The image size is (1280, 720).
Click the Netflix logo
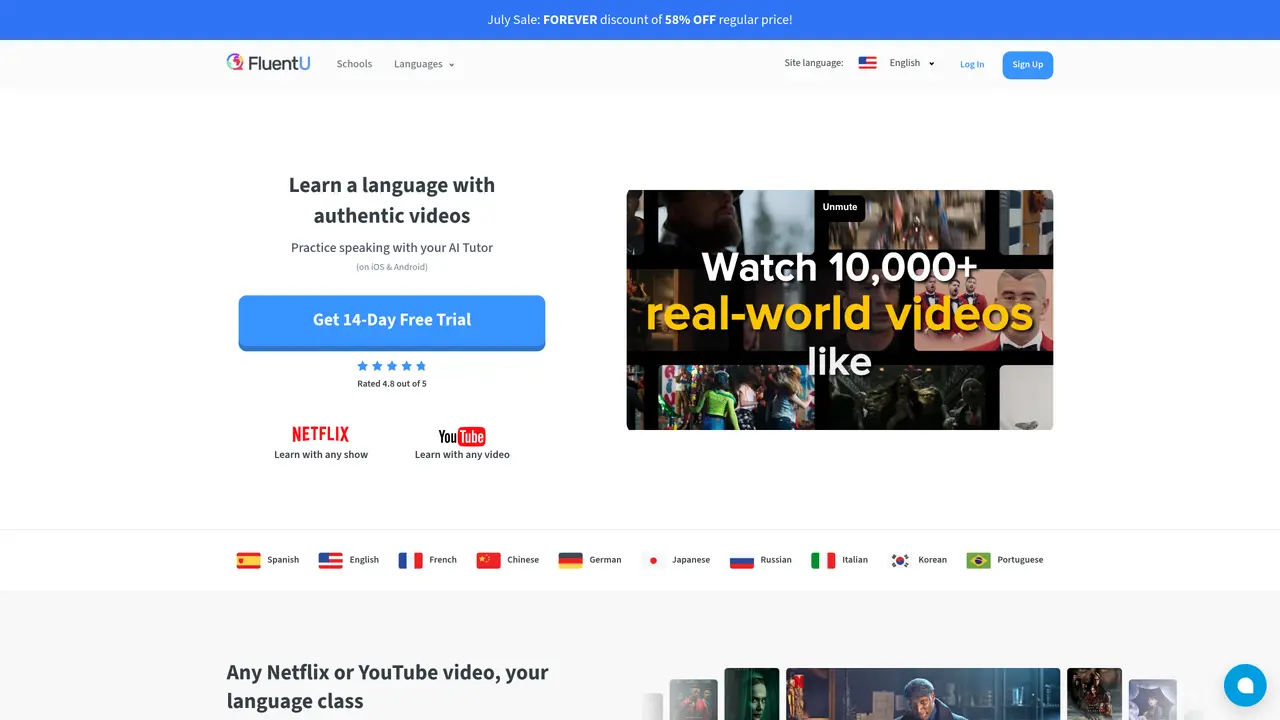(x=321, y=434)
